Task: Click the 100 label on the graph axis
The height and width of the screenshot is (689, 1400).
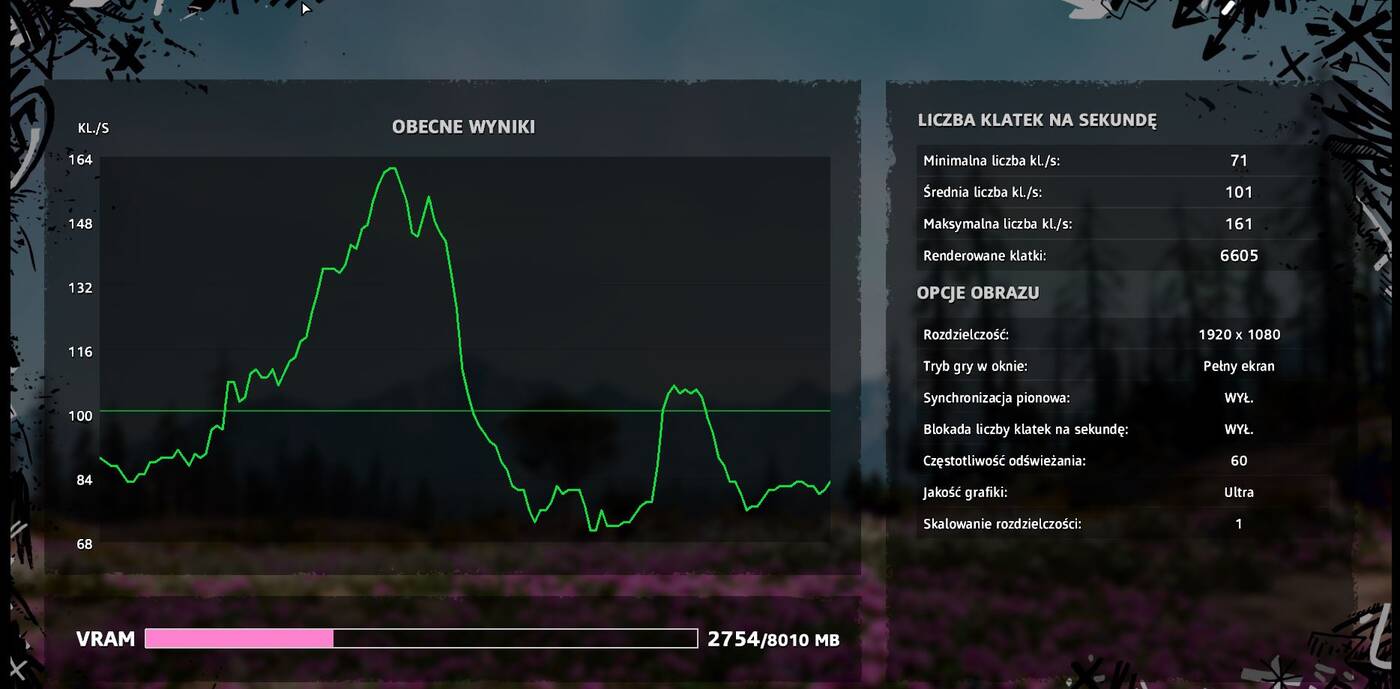Action: point(80,416)
